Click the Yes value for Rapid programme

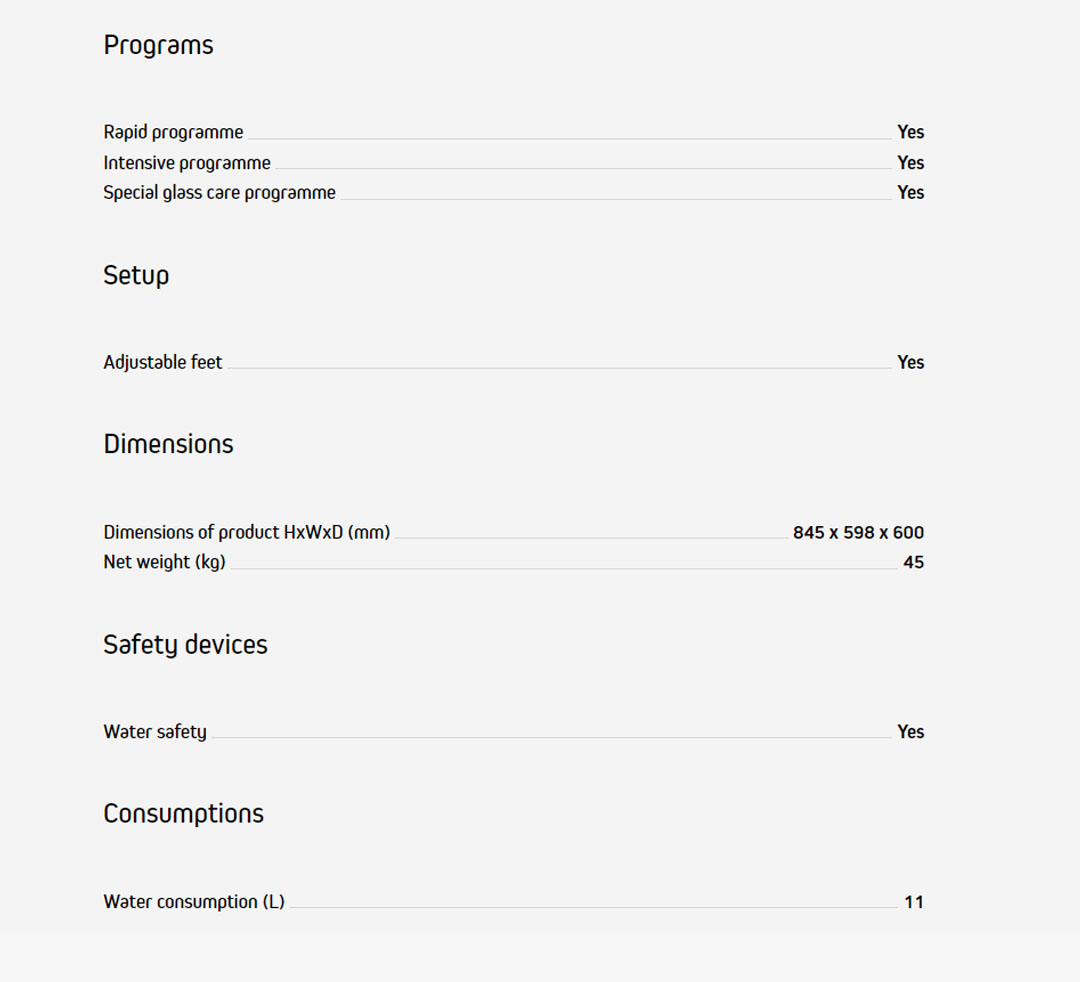pos(910,132)
